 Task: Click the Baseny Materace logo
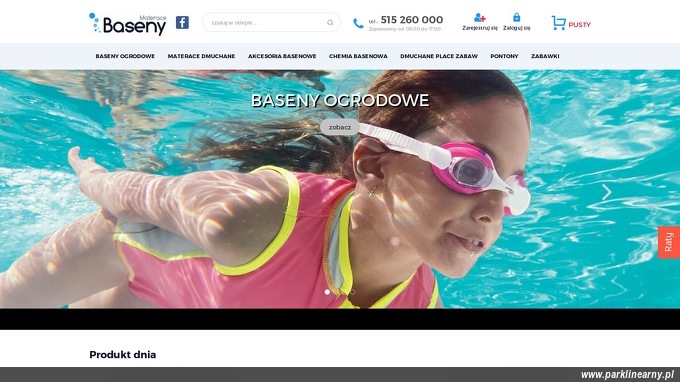click(x=128, y=24)
